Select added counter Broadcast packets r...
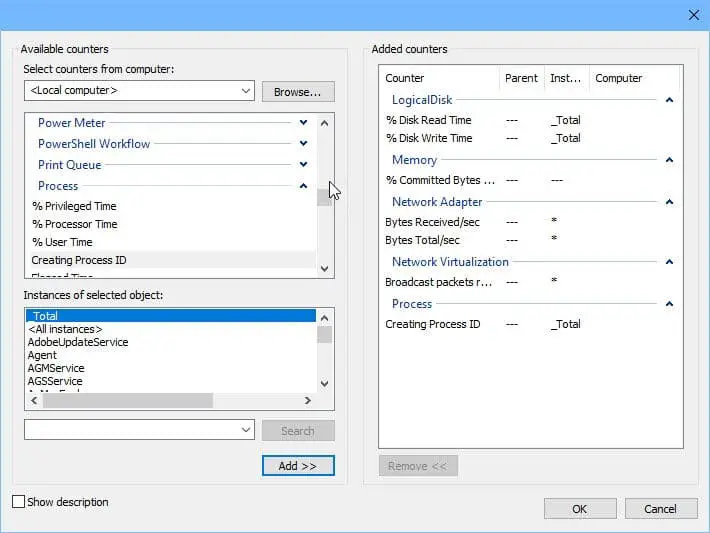The height and width of the screenshot is (533, 710). [x=531, y=282]
